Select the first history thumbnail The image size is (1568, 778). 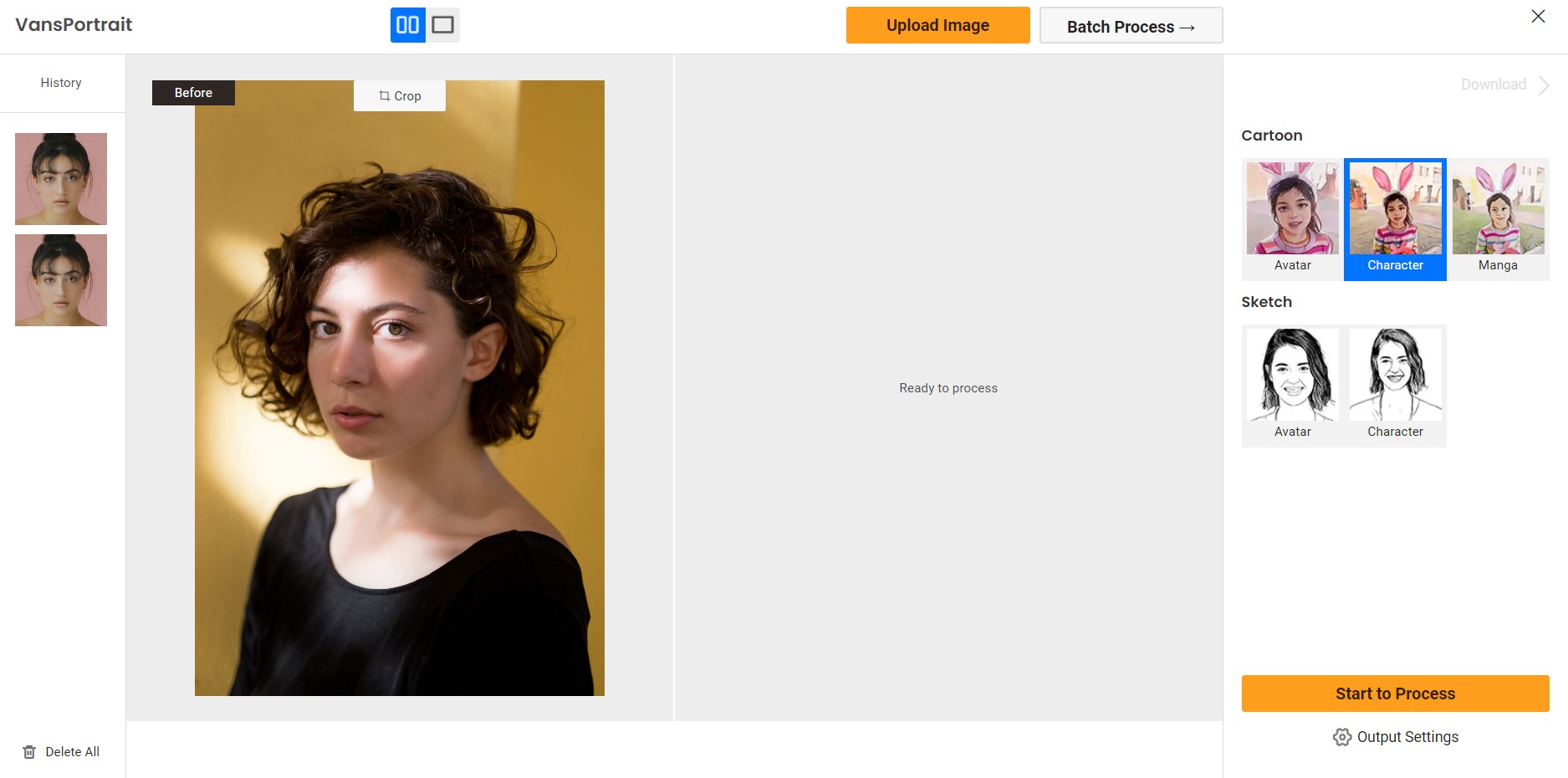click(60, 178)
